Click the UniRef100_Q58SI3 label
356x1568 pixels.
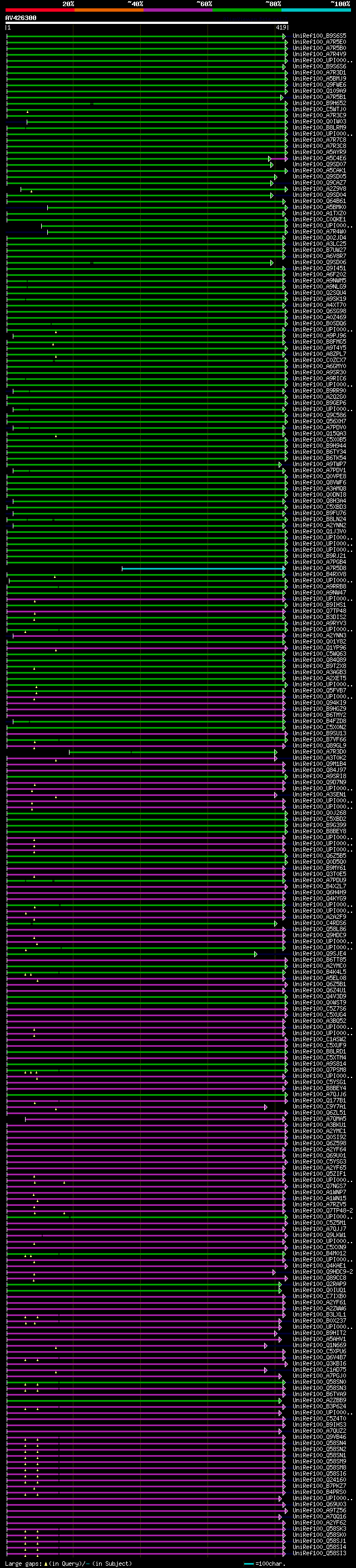(319, 1554)
